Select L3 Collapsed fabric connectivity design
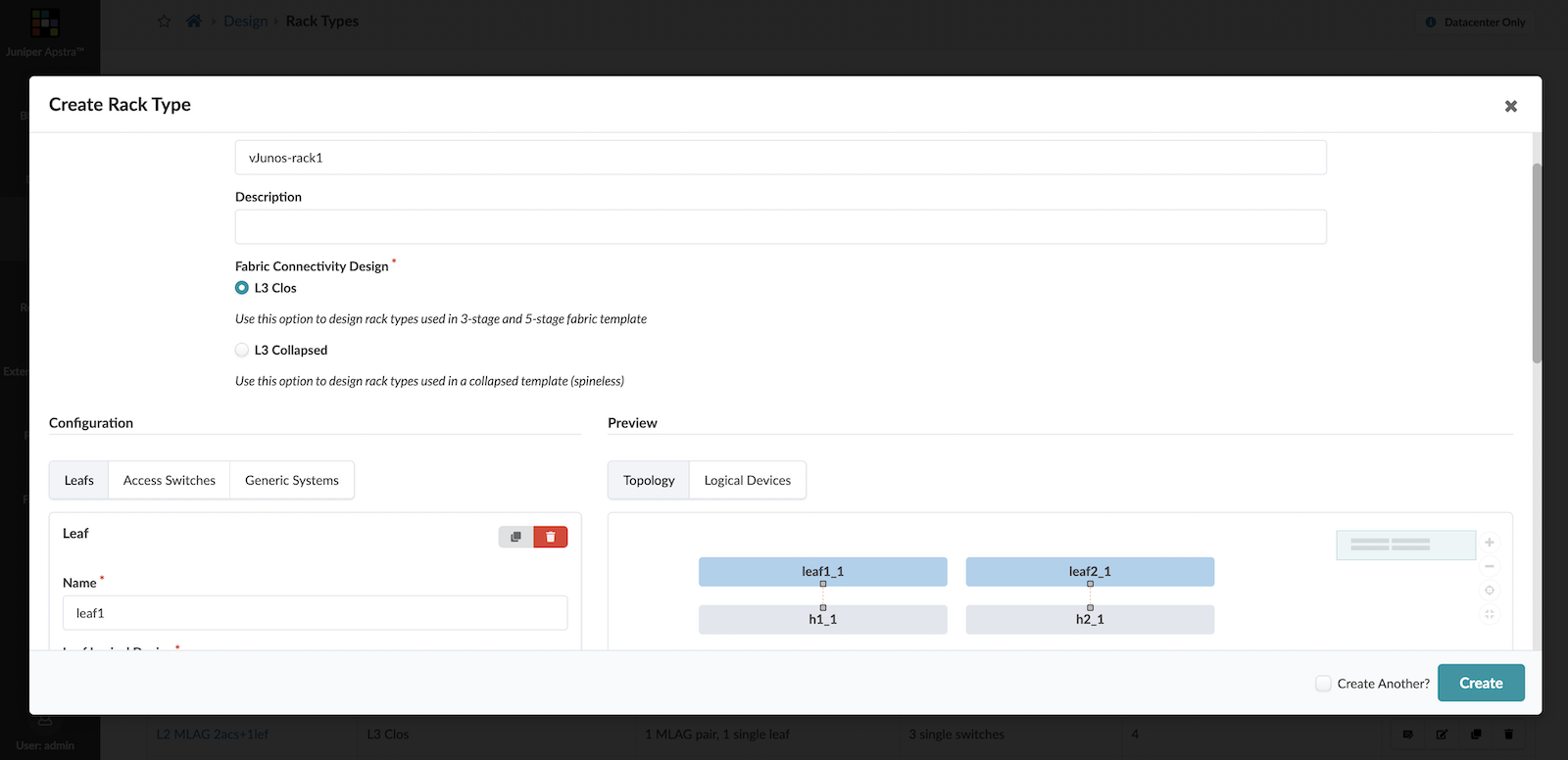 point(242,350)
